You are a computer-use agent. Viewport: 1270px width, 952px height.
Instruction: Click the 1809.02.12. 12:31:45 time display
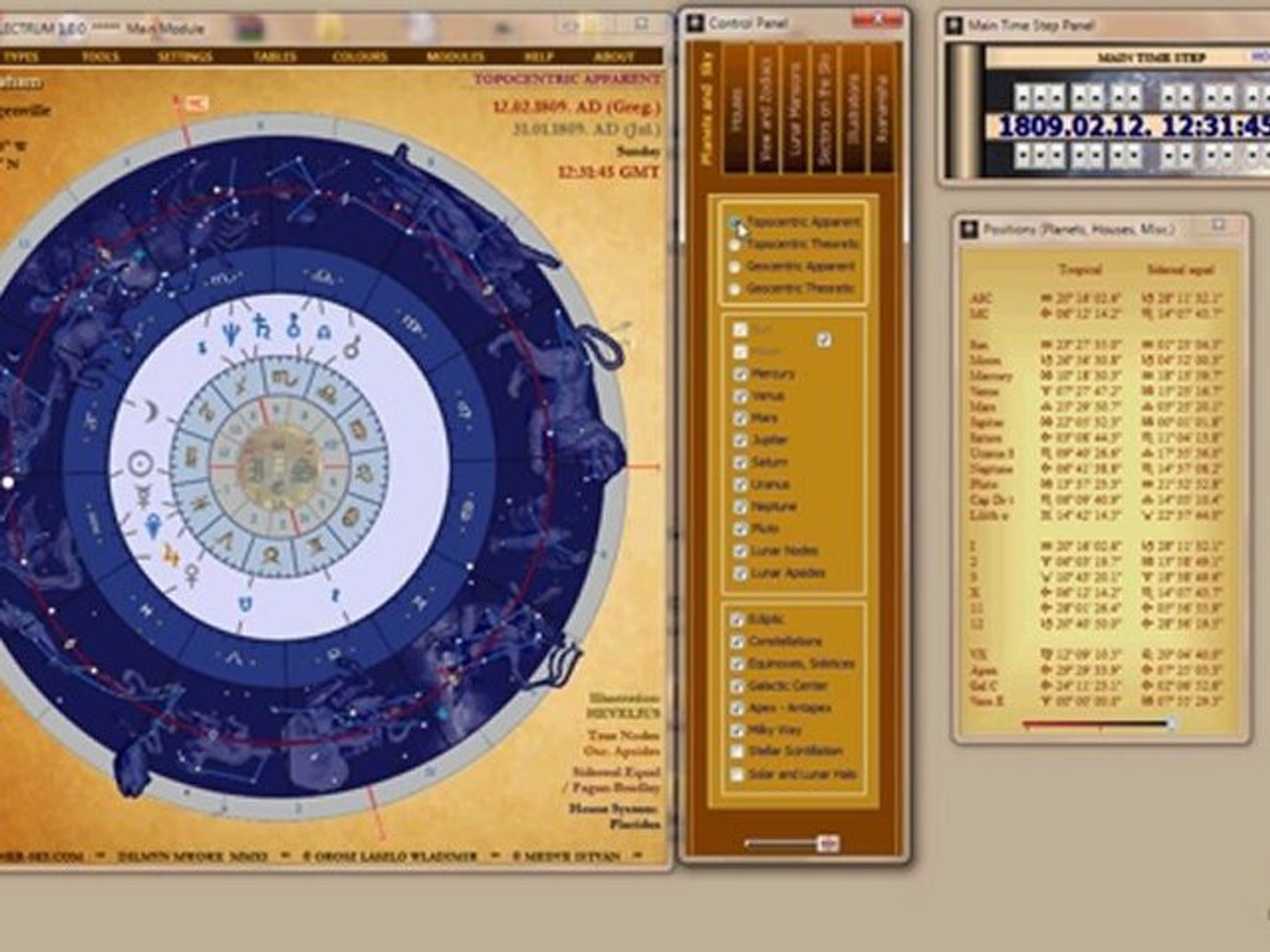(x=1133, y=126)
